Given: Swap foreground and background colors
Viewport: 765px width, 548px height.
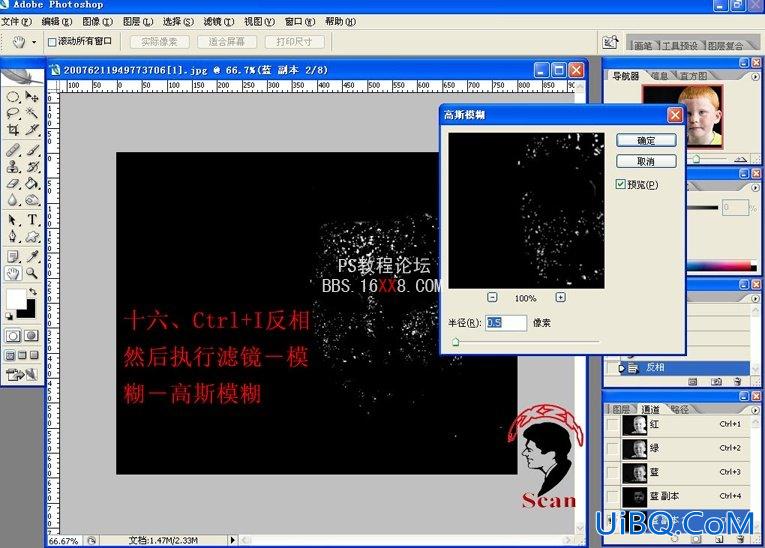Looking at the screenshot, I should point(33,292).
